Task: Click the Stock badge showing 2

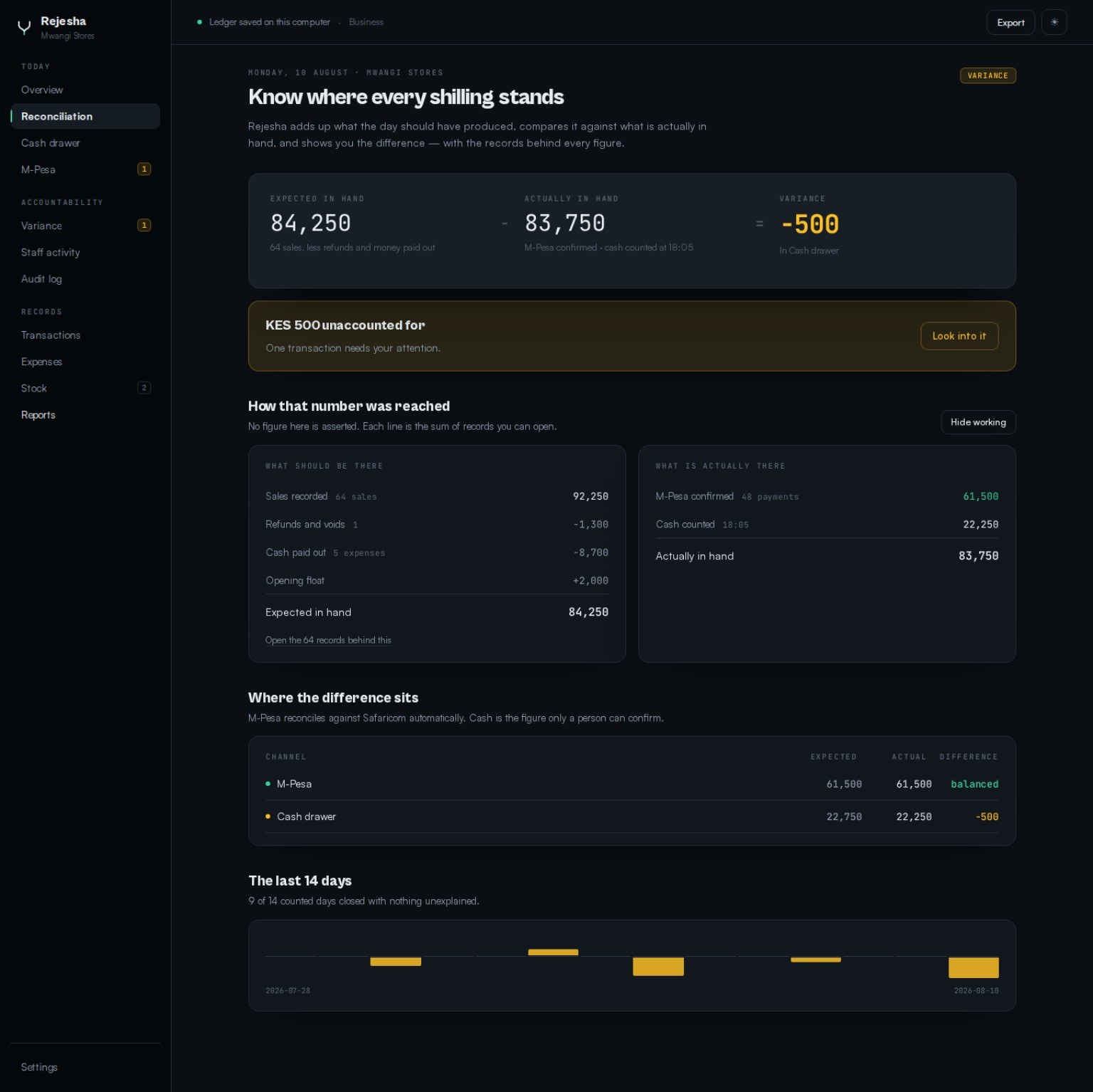Action: [144, 388]
